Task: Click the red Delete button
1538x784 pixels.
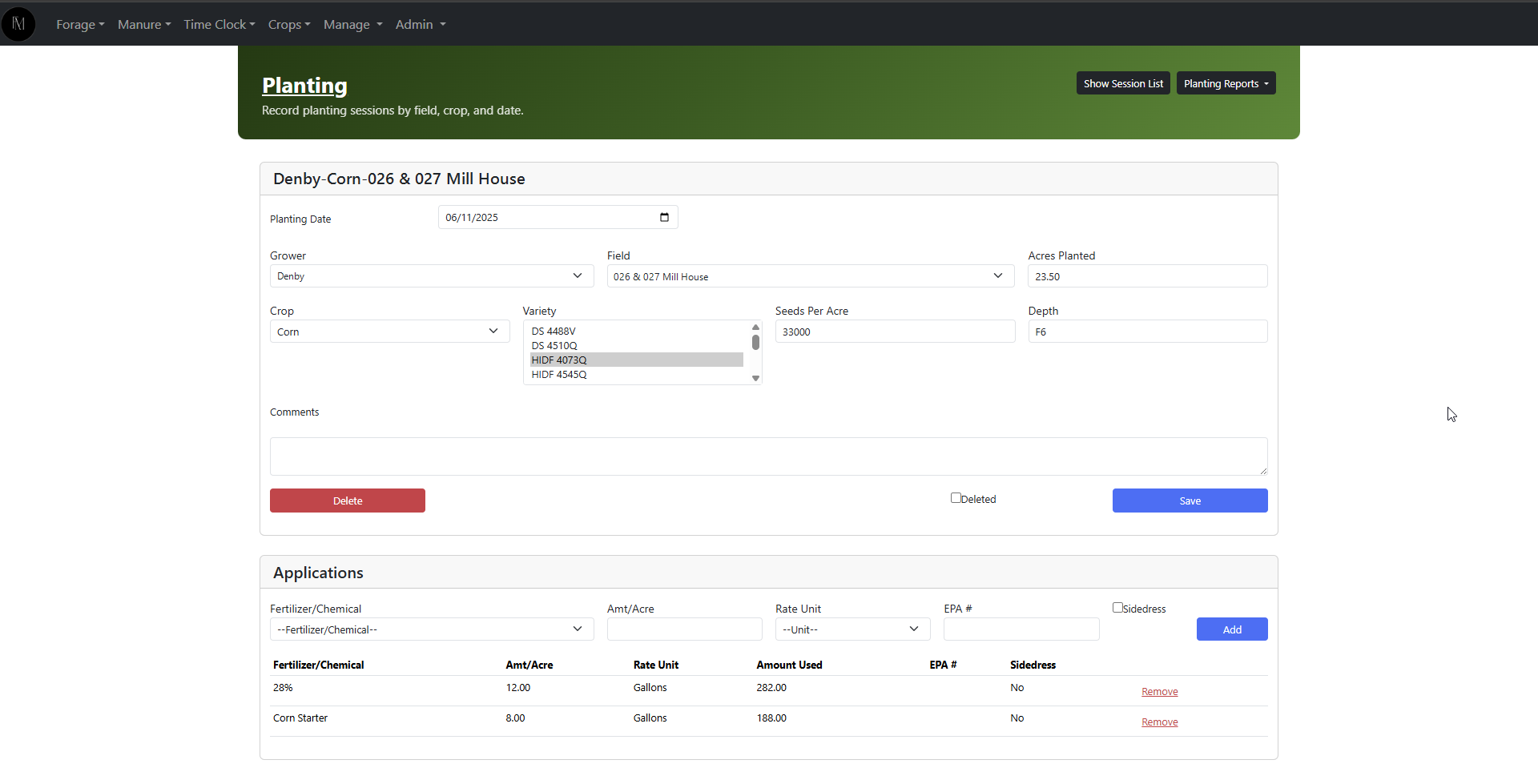Action: [348, 501]
